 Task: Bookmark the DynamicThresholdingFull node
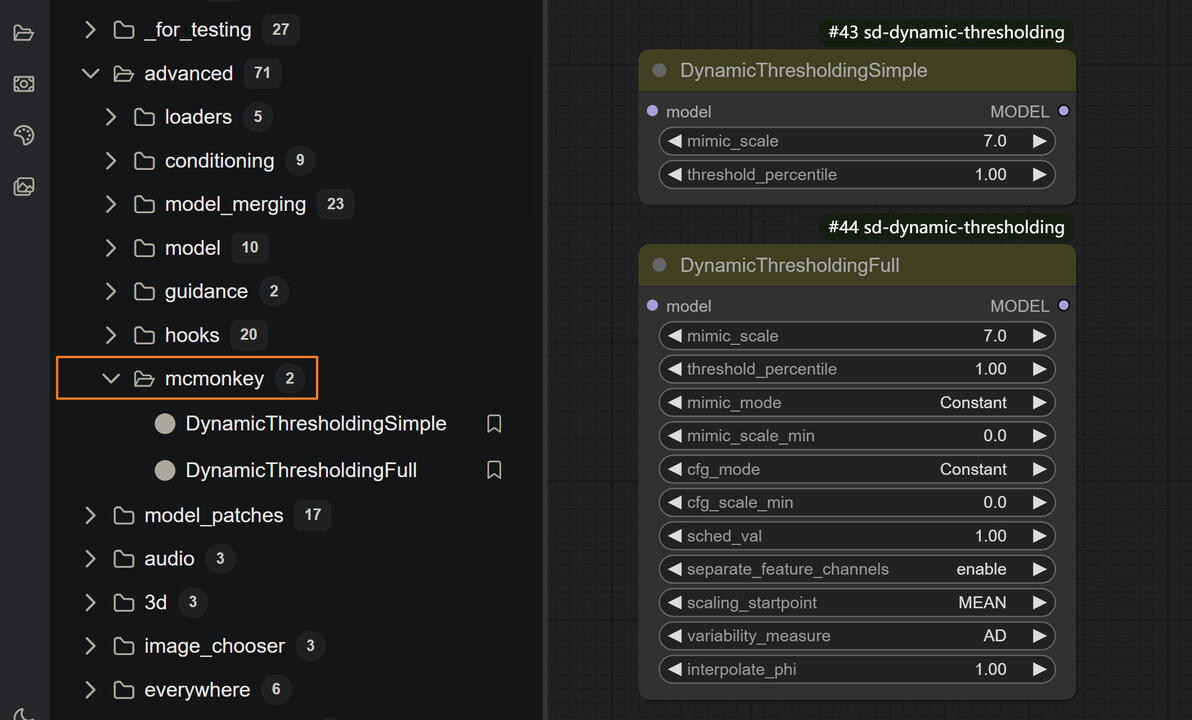494,470
